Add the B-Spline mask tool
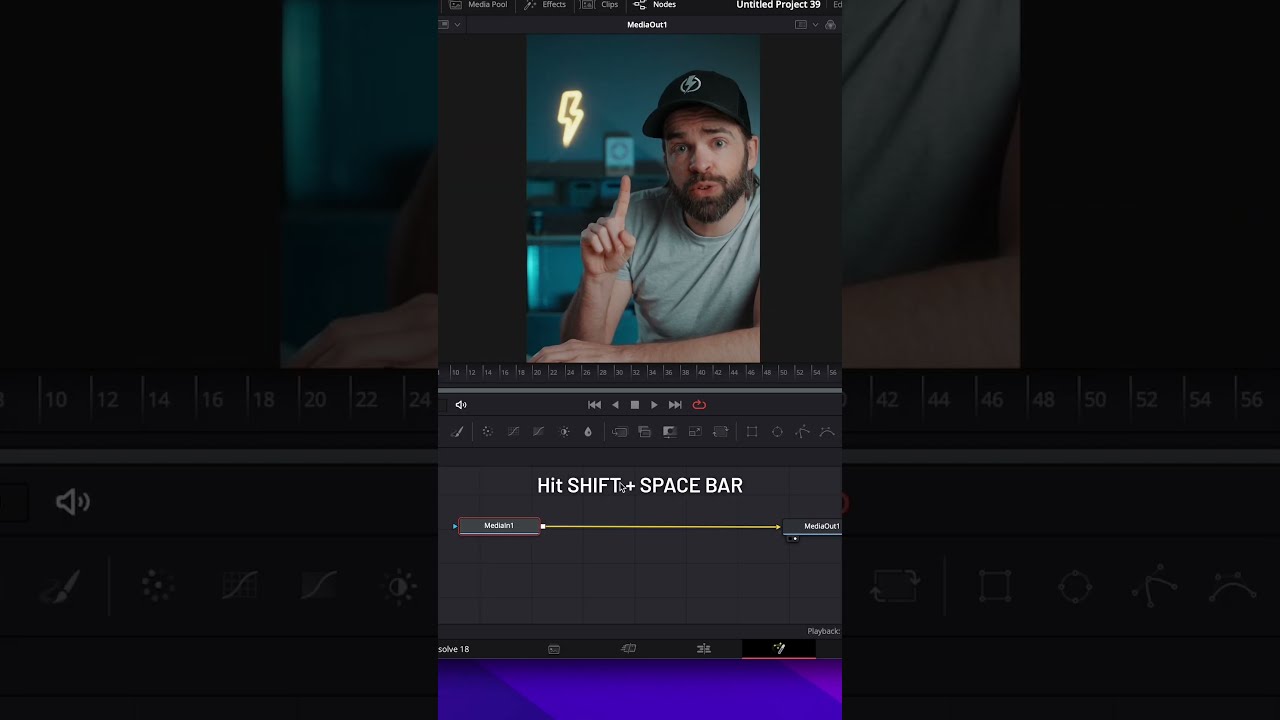1280x720 pixels. [827, 432]
